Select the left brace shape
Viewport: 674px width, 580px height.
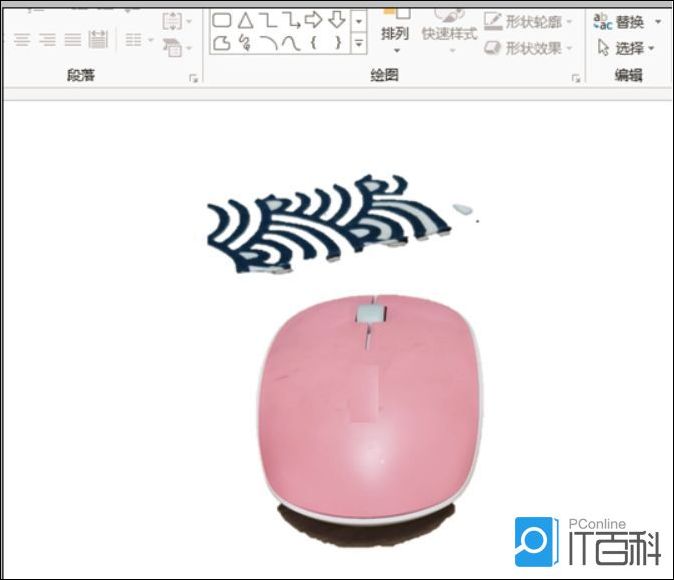pos(314,43)
